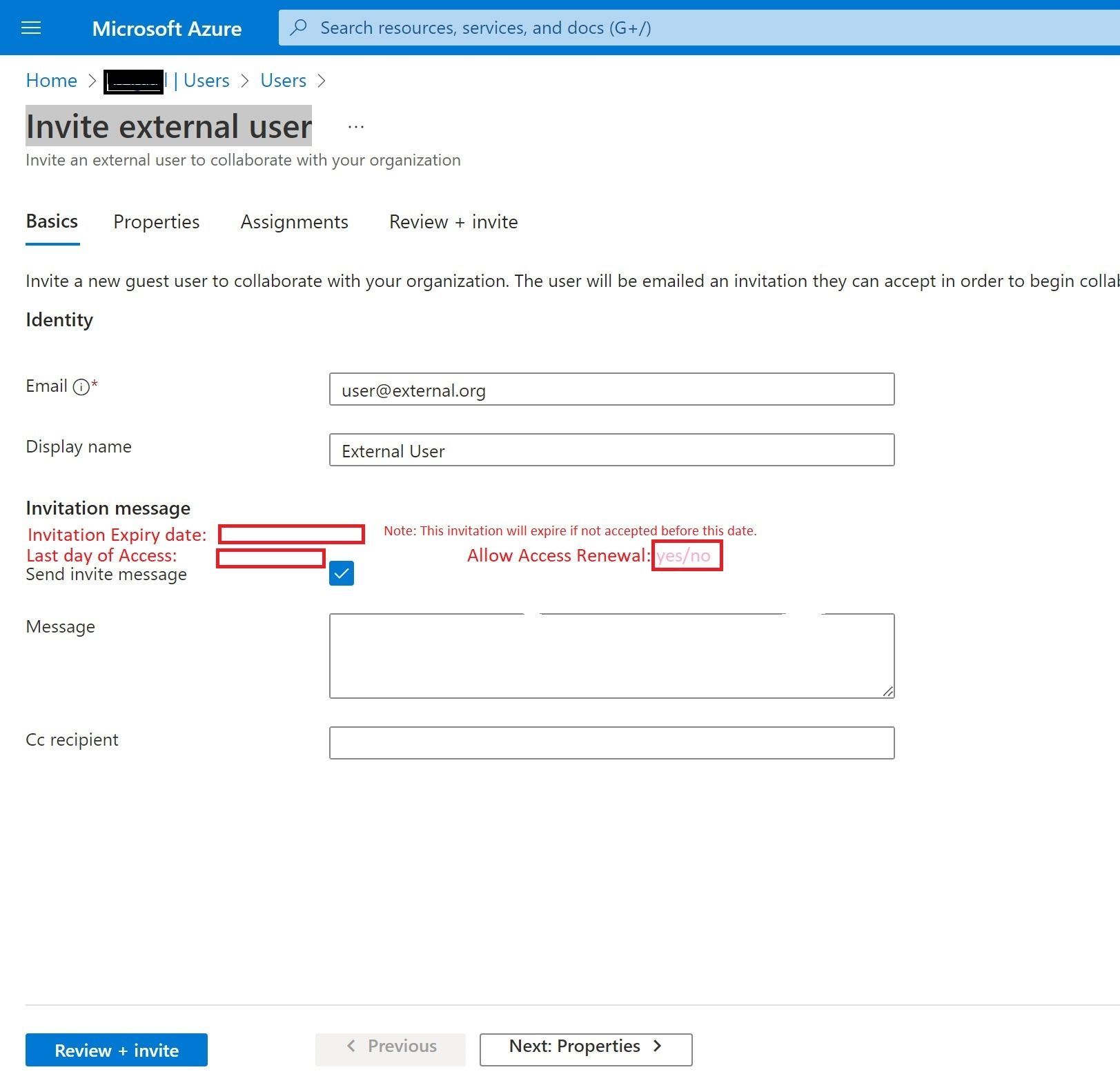Screen dimensions: 1120x1083
Task: Focus the Cc recipient input field
Action: [x=611, y=743]
